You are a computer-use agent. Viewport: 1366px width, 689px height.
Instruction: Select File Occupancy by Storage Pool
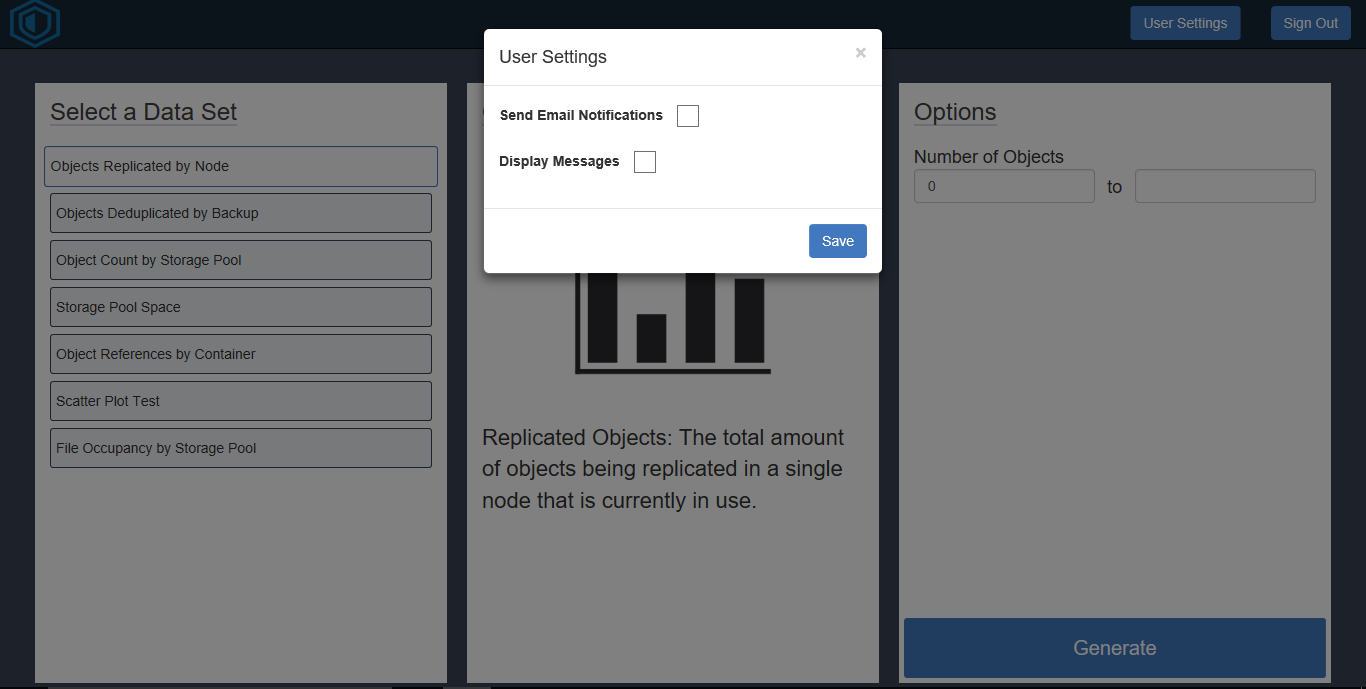(x=241, y=448)
